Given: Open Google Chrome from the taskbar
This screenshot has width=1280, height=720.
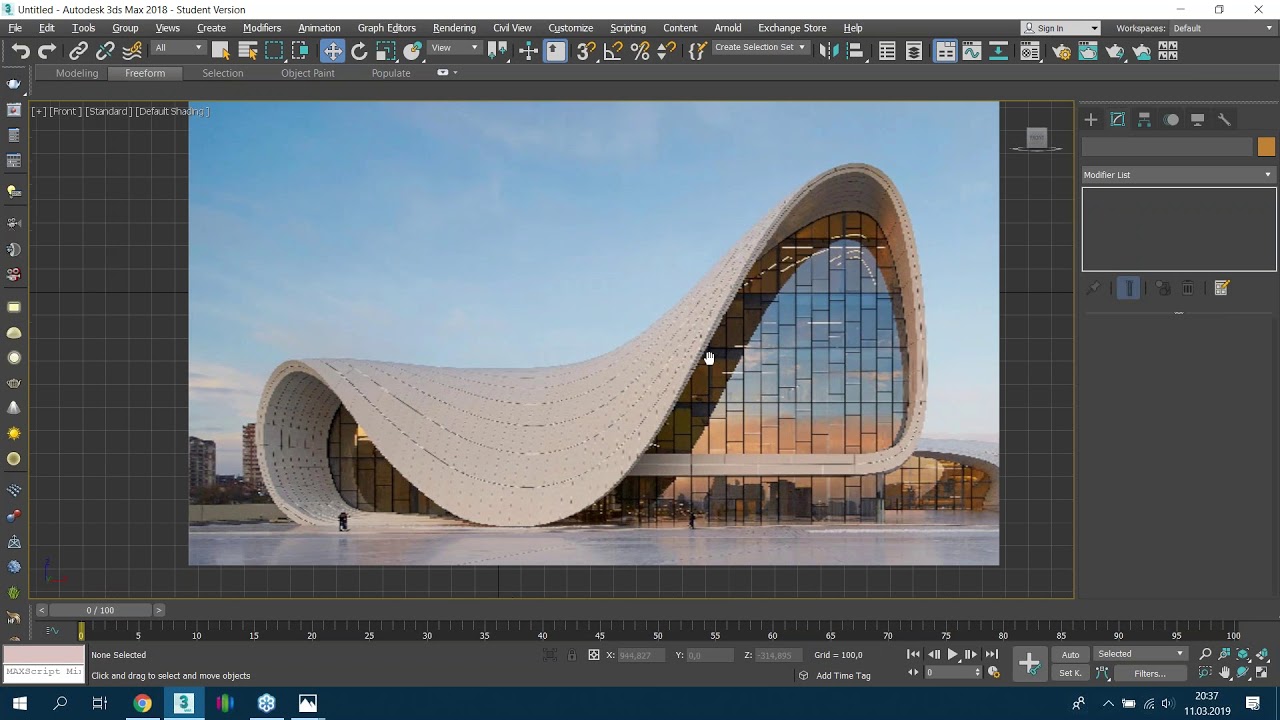Looking at the screenshot, I should [142, 704].
